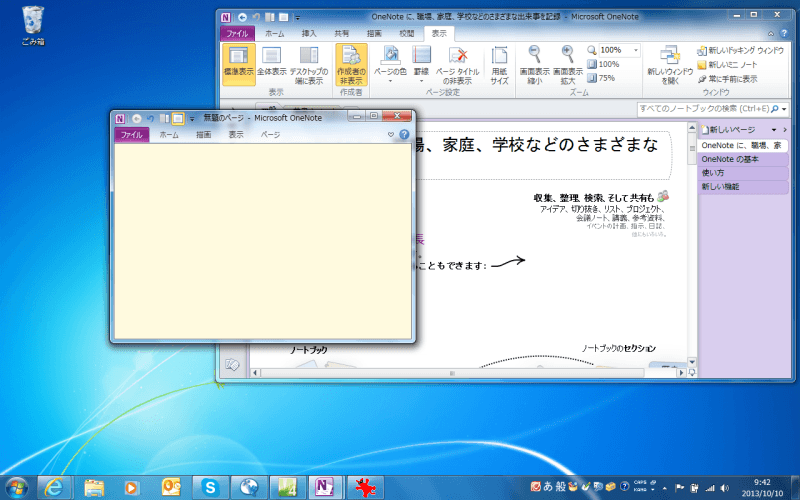Open ファイル tab in the side note window
The height and width of the screenshot is (500, 800).
(x=132, y=135)
